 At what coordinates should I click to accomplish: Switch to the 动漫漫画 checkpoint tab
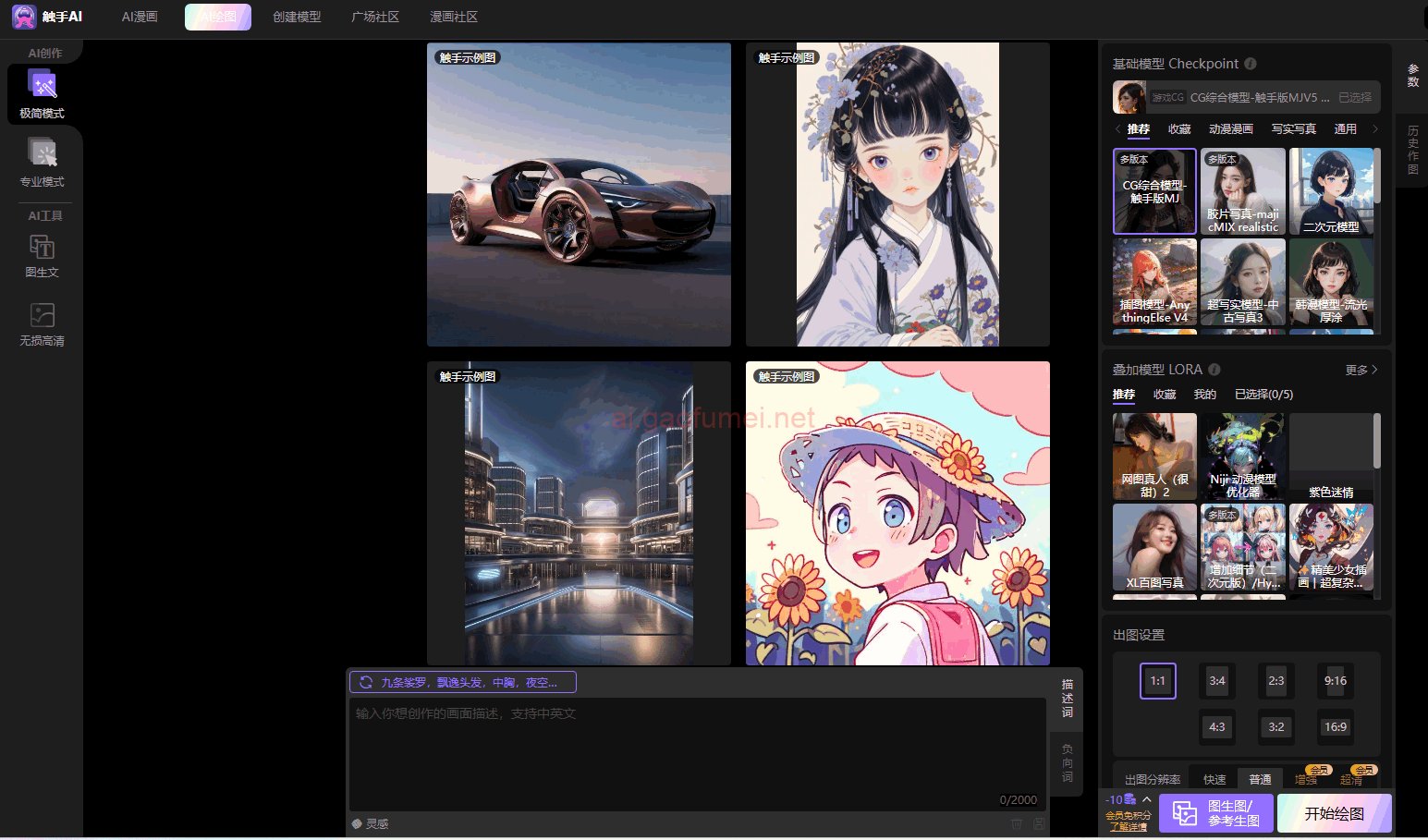pyautogui.click(x=1230, y=129)
